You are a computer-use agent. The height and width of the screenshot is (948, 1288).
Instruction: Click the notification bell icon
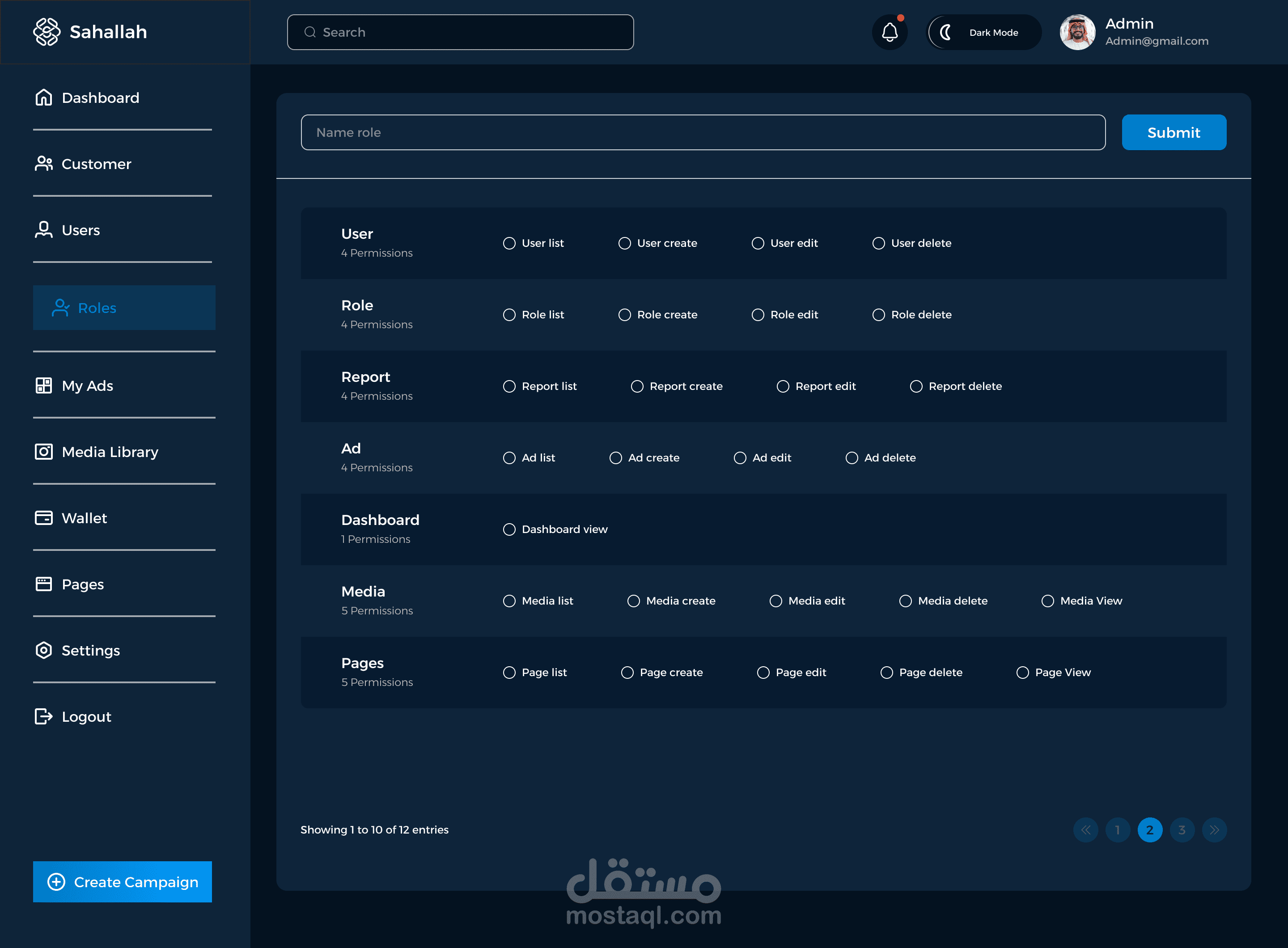(x=889, y=32)
